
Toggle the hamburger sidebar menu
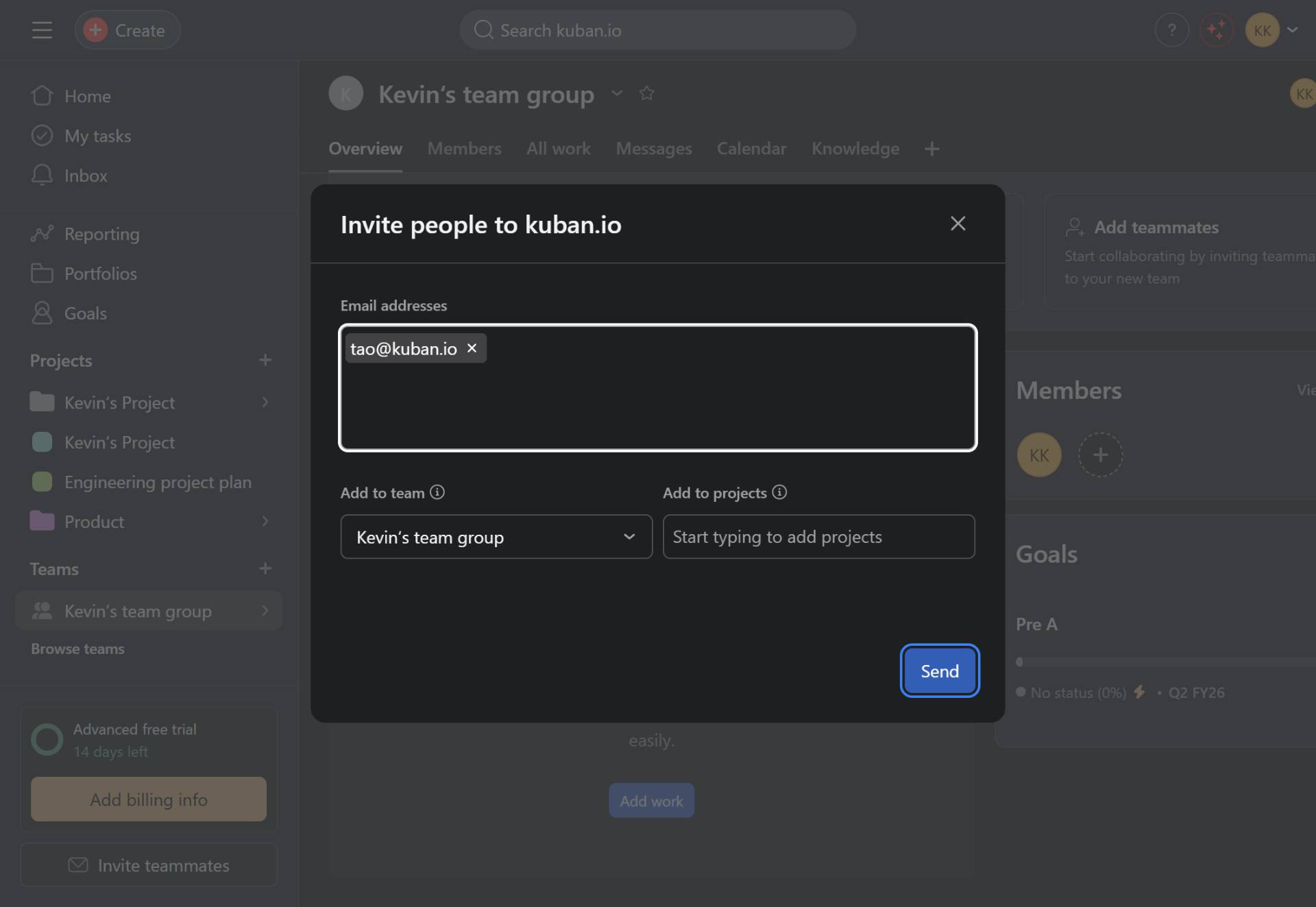42,30
